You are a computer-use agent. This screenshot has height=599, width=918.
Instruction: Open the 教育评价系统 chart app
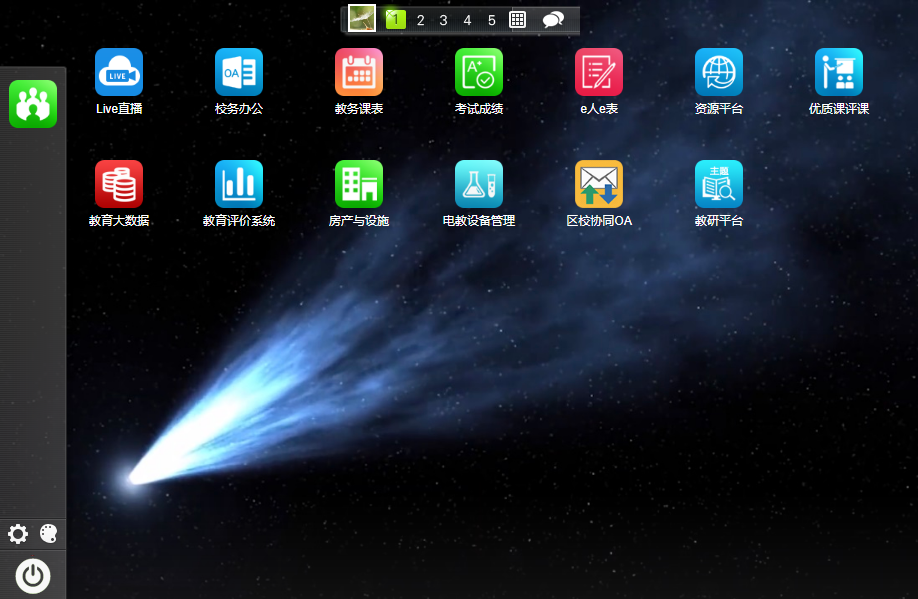(x=239, y=184)
